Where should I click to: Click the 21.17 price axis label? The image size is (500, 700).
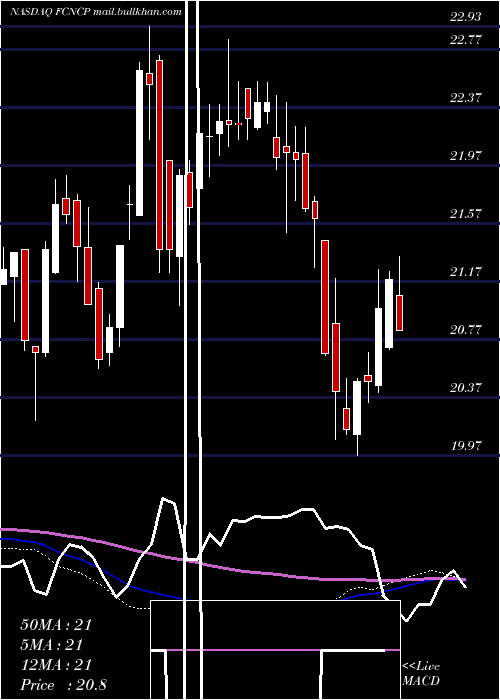point(466,271)
